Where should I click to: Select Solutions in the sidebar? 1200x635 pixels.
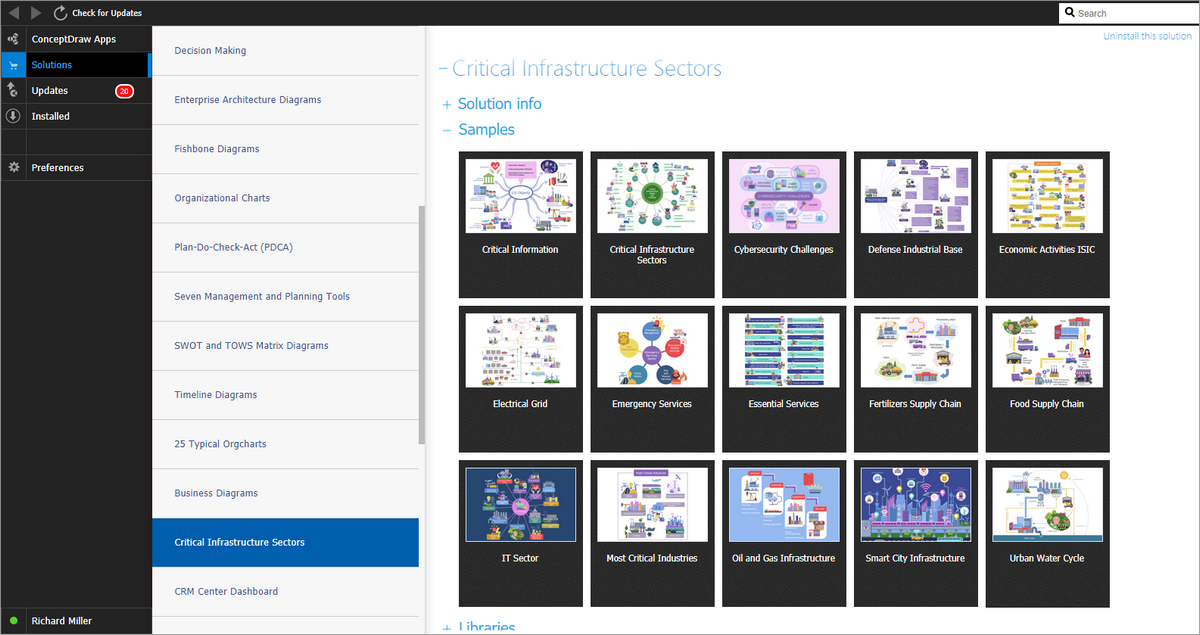coord(75,65)
